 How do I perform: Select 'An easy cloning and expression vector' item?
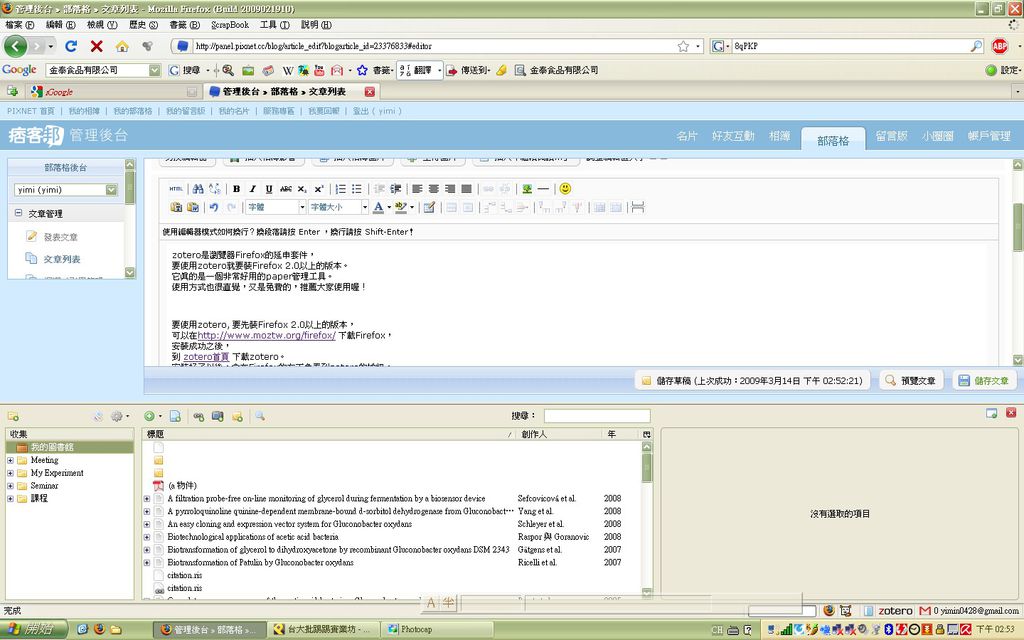click(289, 524)
